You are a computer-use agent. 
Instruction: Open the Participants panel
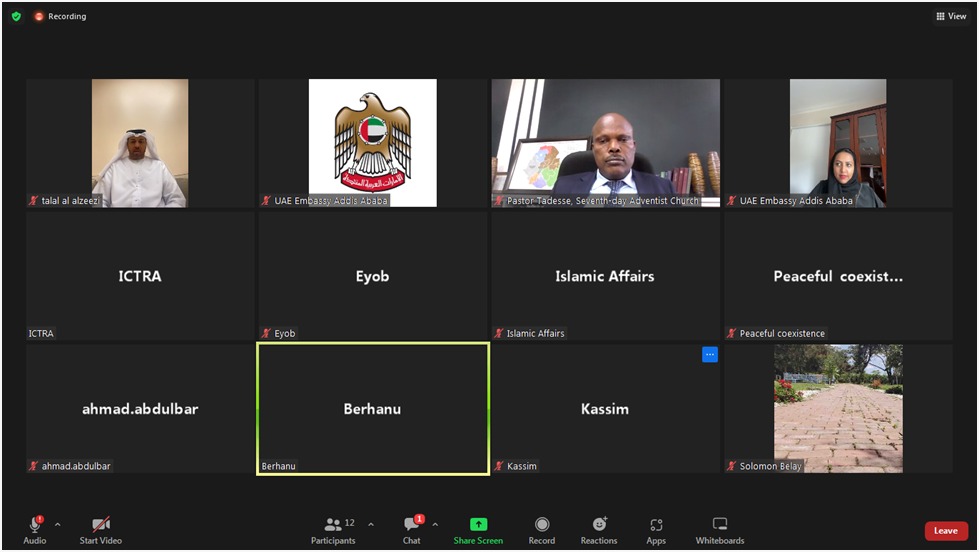pyautogui.click(x=333, y=531)
